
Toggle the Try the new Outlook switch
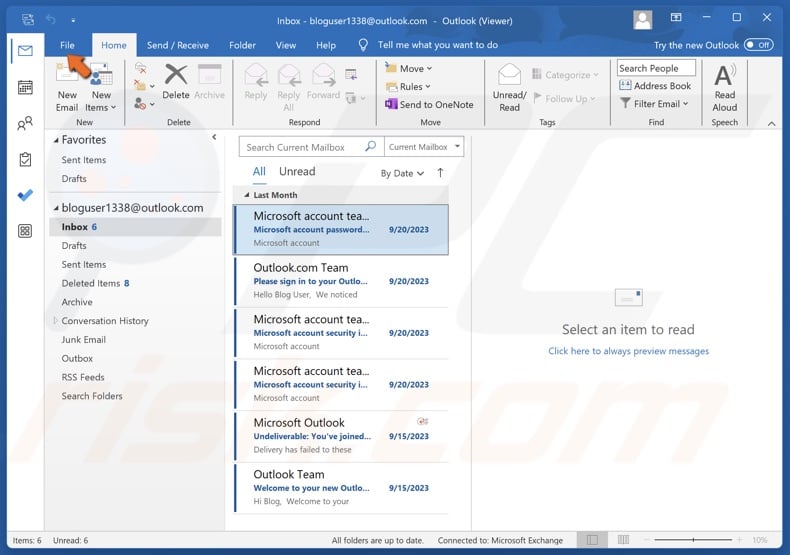coord(759,45)
